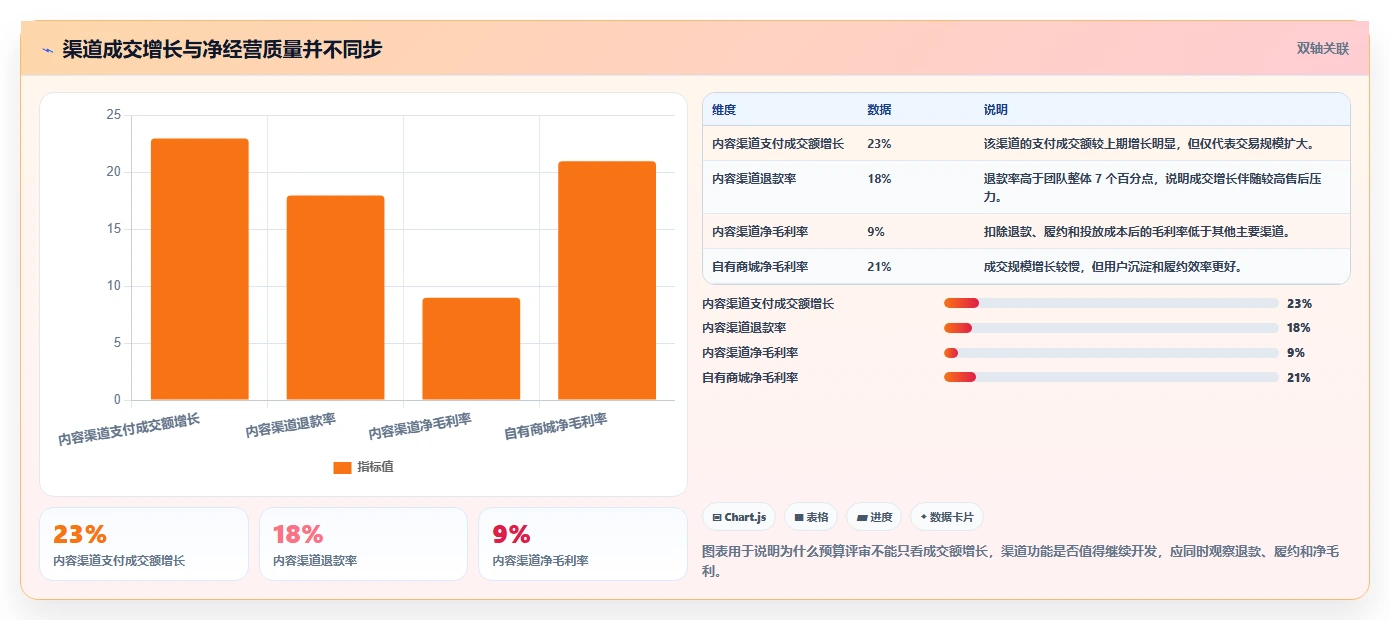Select the chart bar for 内容渠道支付成交额增长
The width and height of the screenshot is (1390, 620).
[200, 269]
